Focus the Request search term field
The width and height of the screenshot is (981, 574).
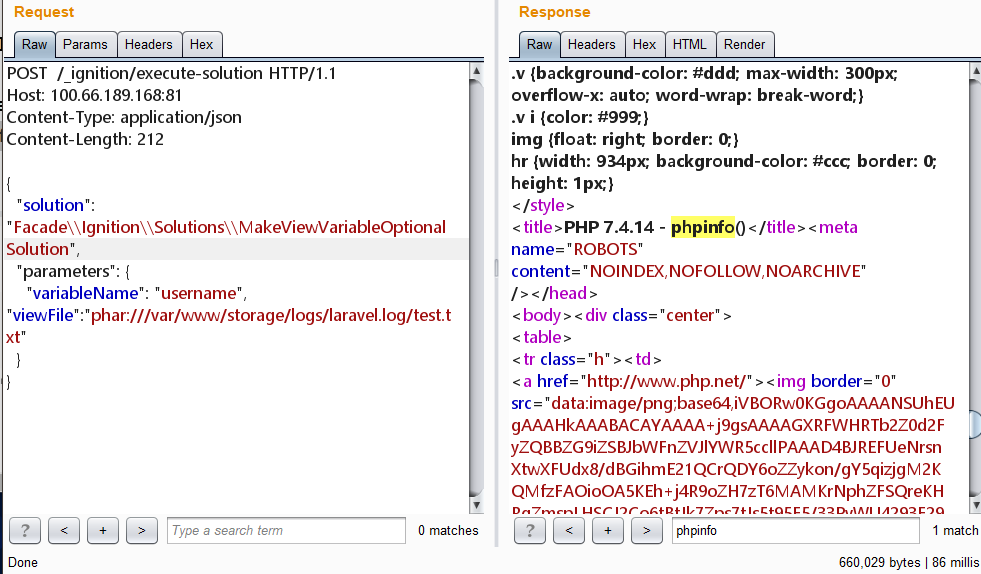point(287,531)
